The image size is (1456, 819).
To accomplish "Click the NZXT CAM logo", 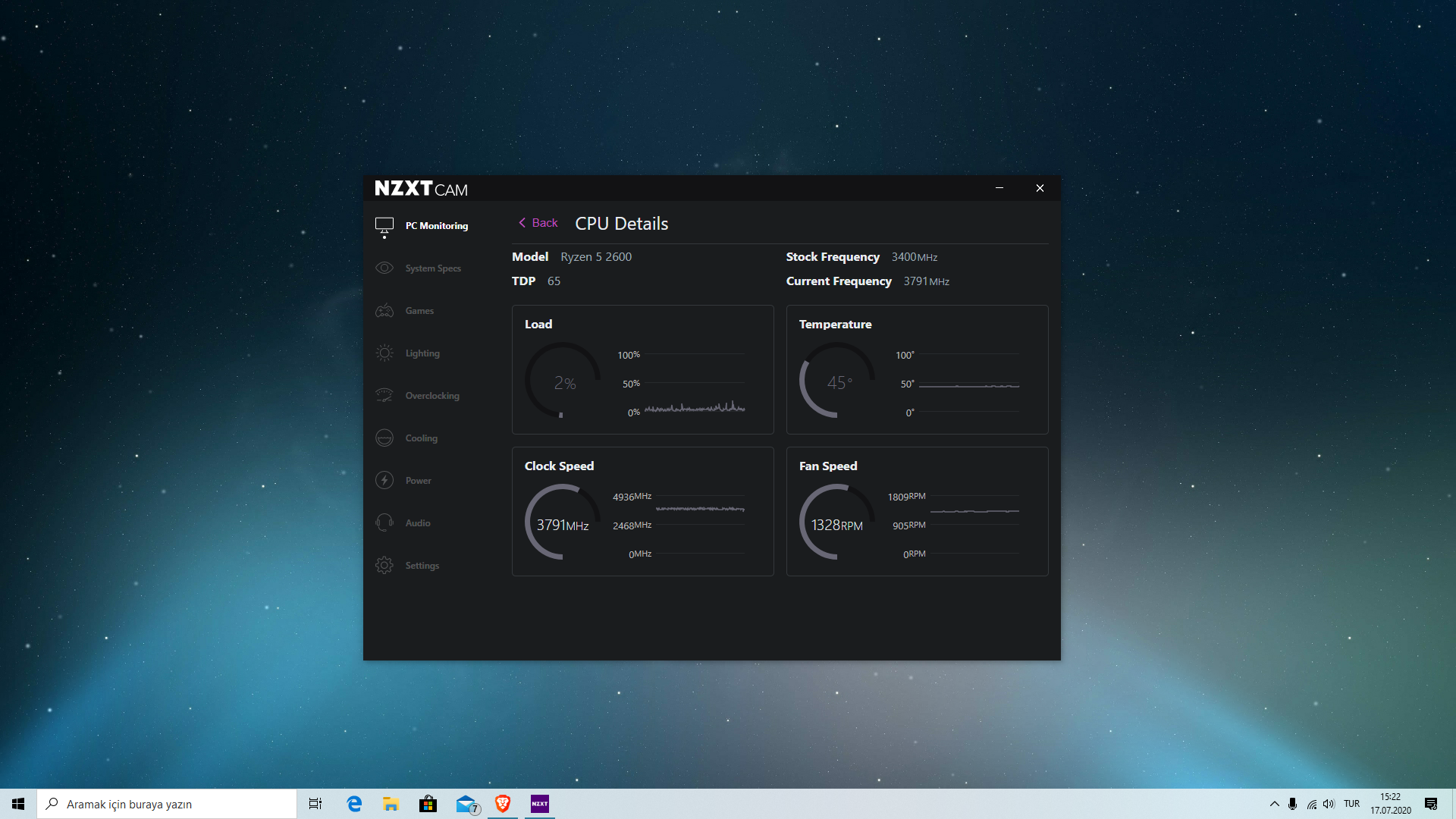I will (x=421, y=189).
